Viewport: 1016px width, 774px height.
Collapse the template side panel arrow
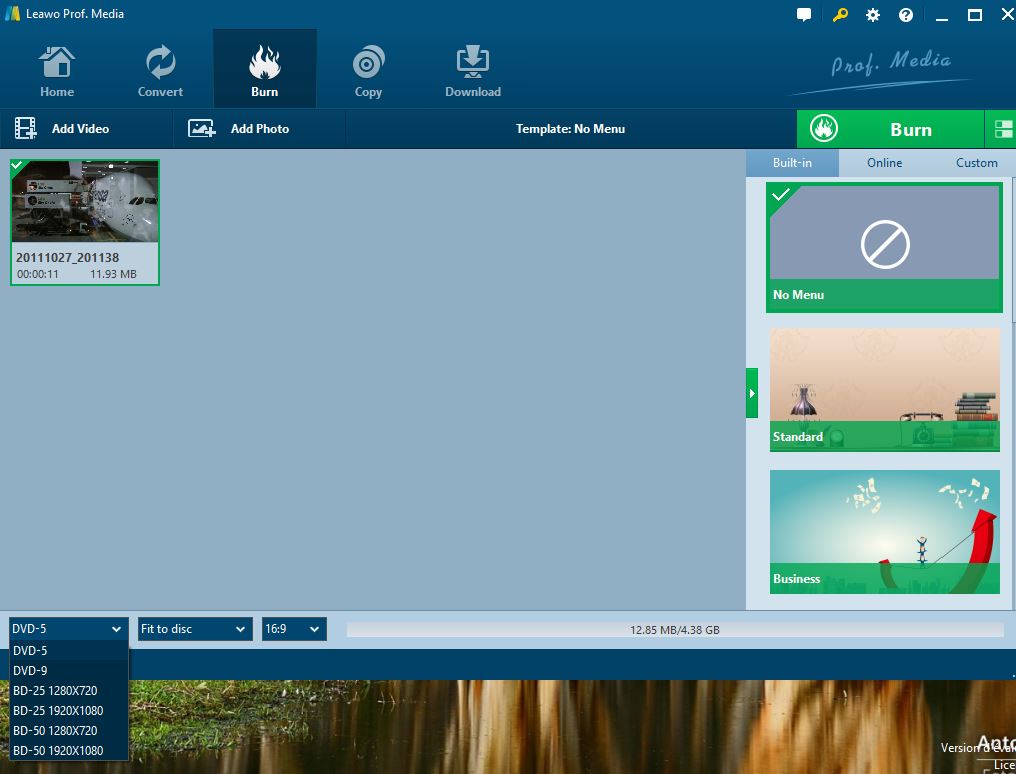click(752, 393)
